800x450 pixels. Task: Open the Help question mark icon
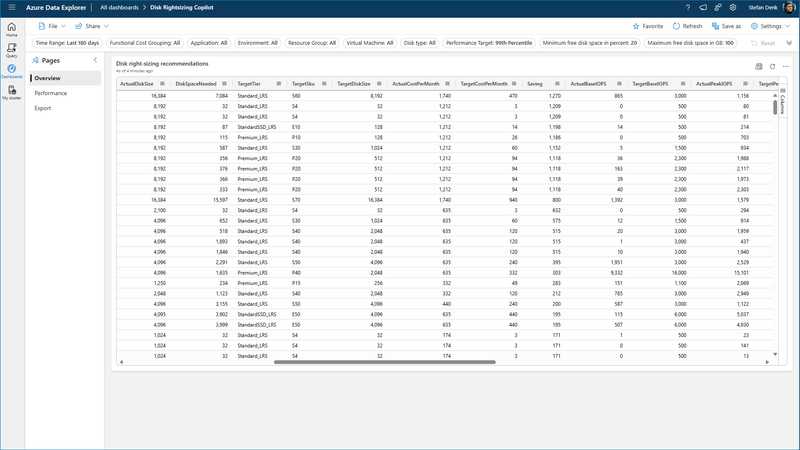point(688,8)
